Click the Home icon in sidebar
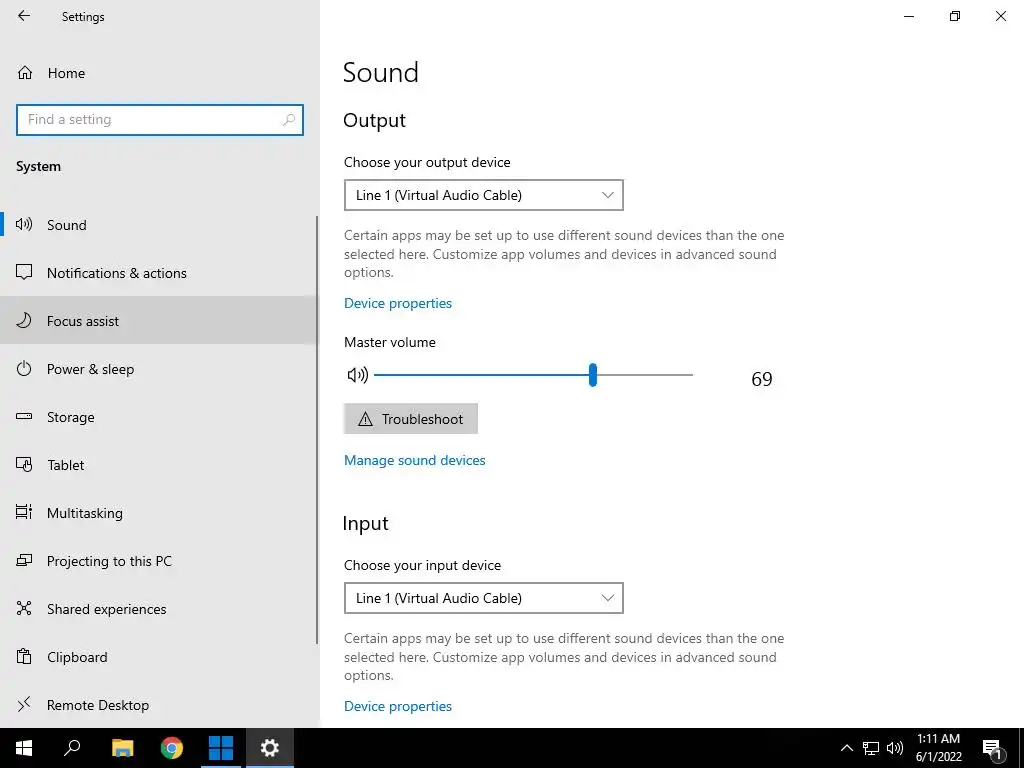This screenshot has height=768, width=1024. [x=25, y=72]
